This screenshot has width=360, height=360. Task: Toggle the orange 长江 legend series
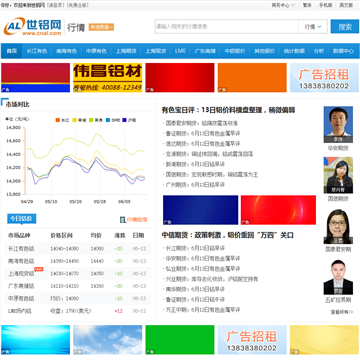click(x=63, y=120)
